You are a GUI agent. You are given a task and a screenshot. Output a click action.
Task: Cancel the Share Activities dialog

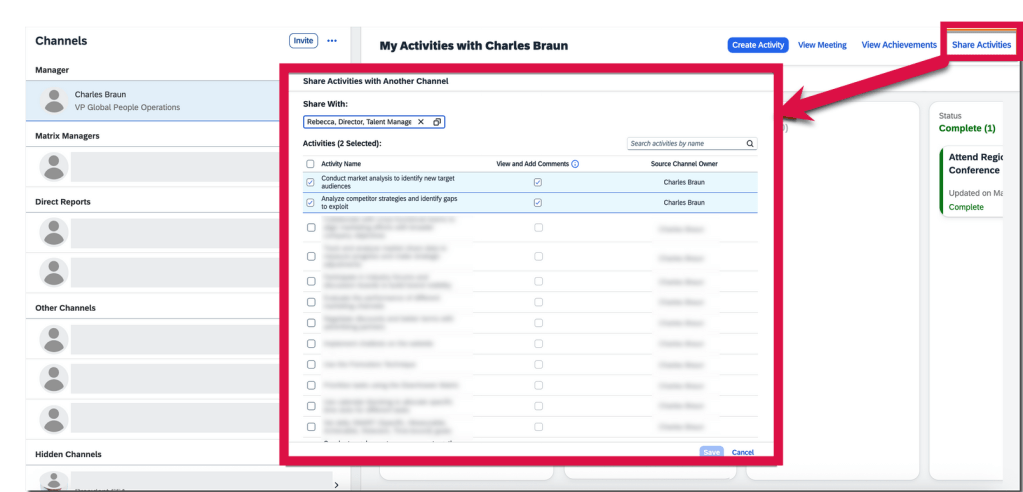pos(742,452)
